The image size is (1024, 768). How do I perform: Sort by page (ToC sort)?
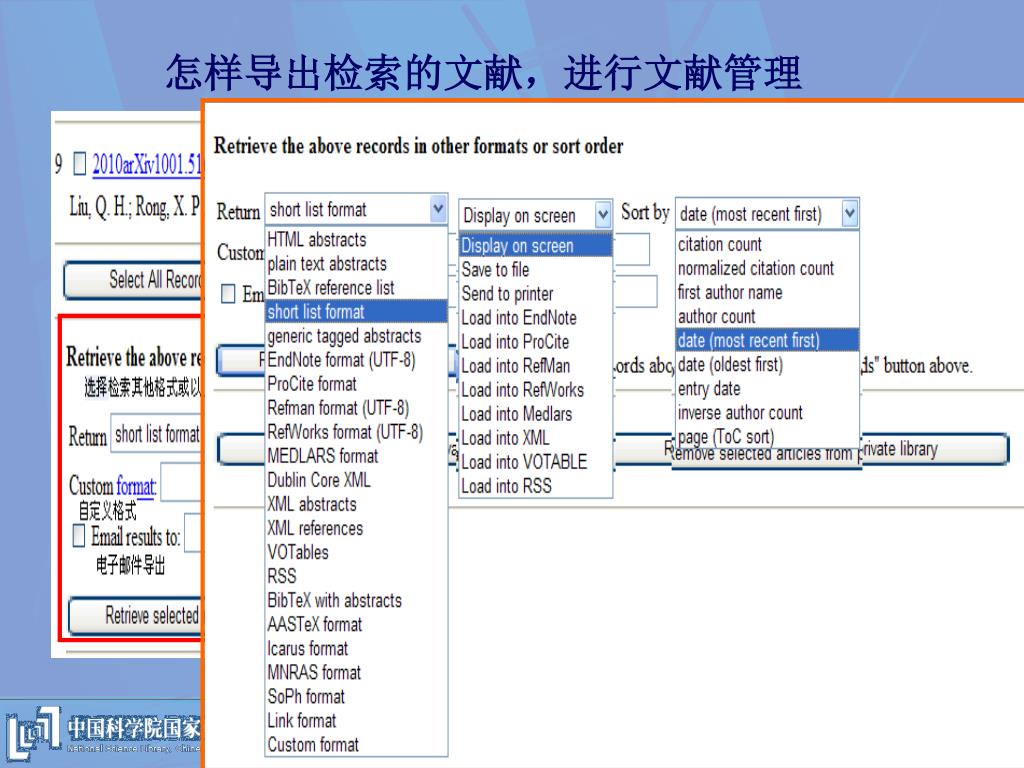click(767, 437)
